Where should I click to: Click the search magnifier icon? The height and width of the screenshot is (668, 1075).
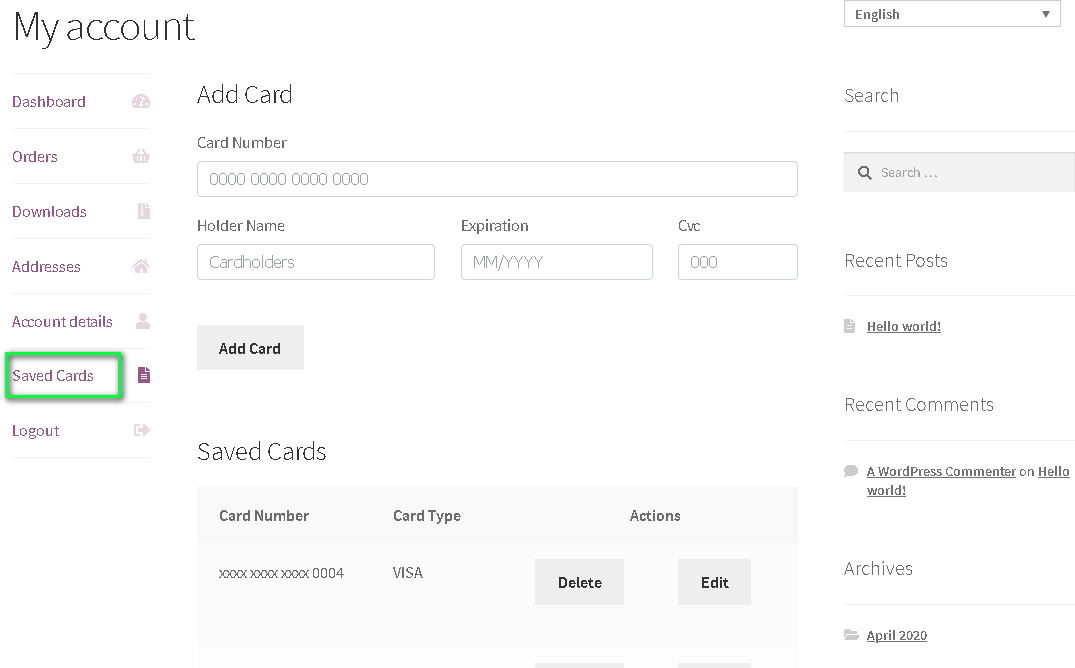point(864,173)
